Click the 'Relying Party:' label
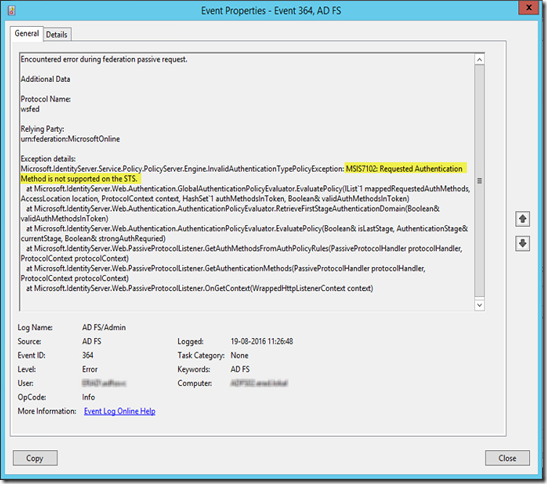Image resolution: width=547 pixels, height=484 pixels. click(42, 129)
